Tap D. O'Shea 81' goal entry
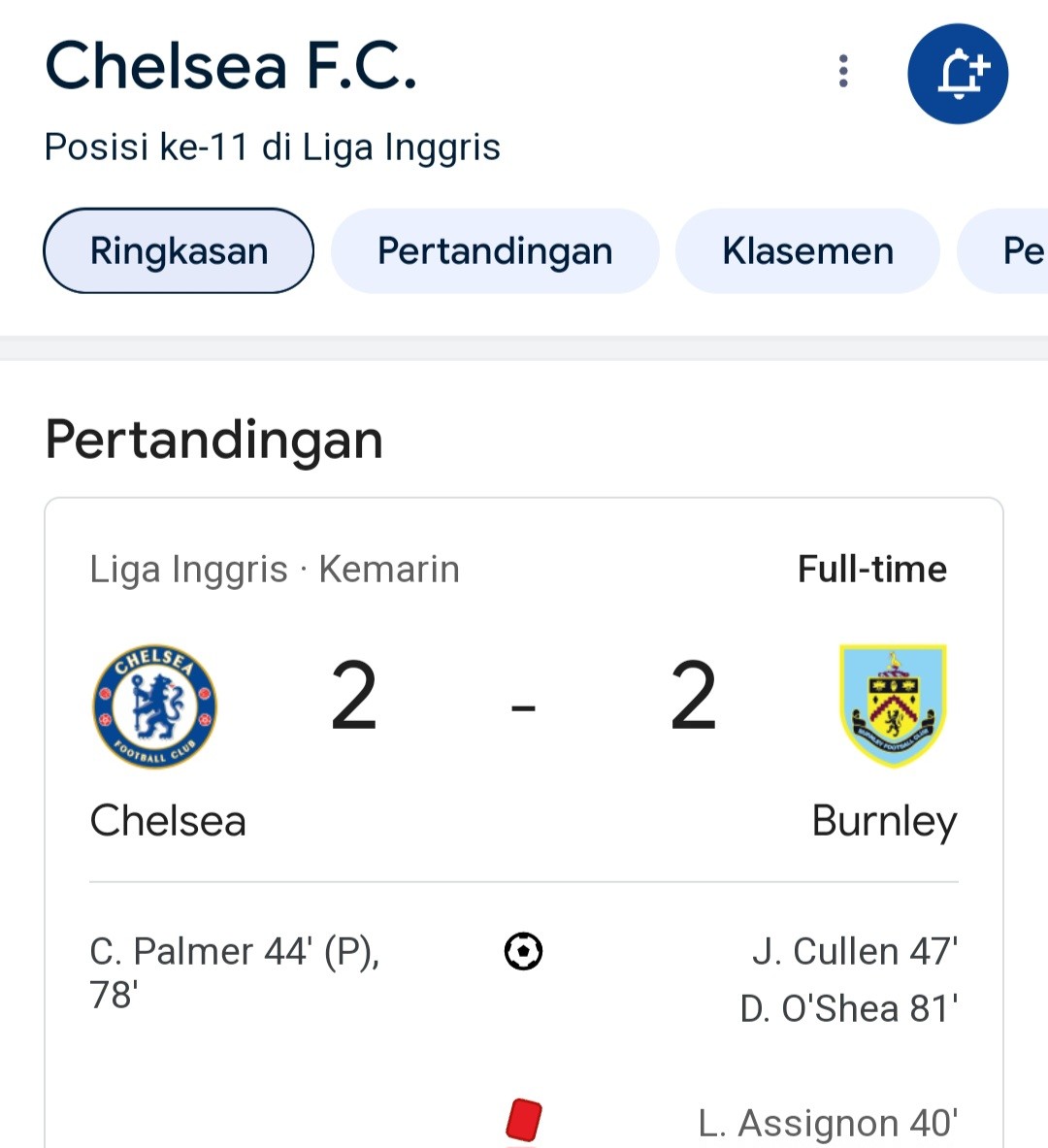The width and height of the screenshot is (1048, 1148). 849,1008
